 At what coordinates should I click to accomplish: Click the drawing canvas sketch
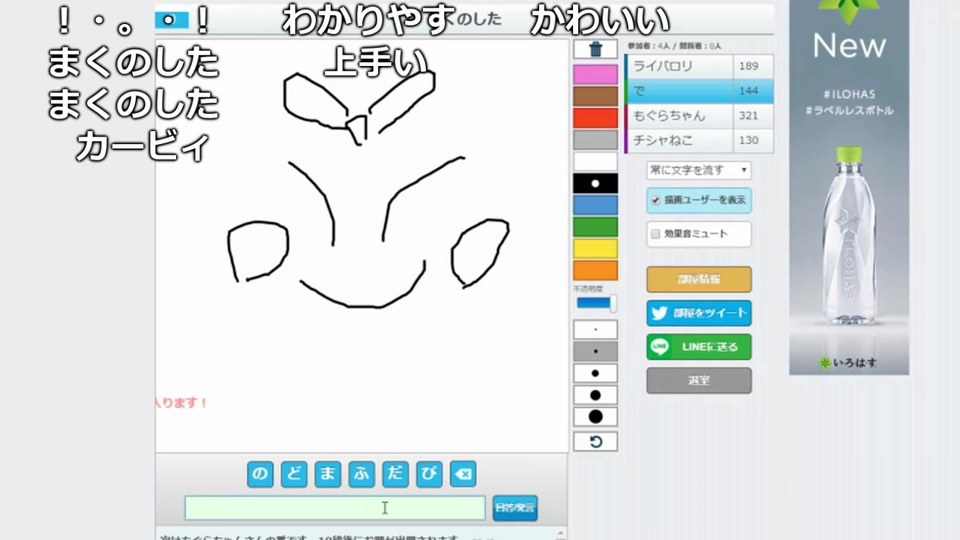click(361, 245)
